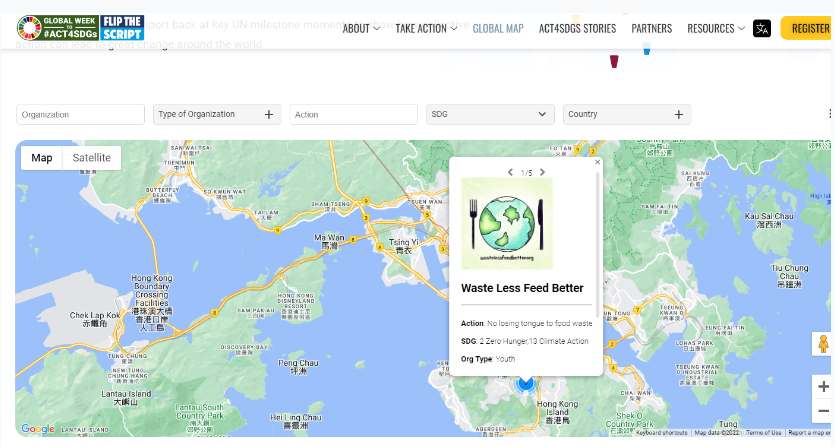Click the popup vertical scrollbar
The height and width of the screenshot is (447, 835).
597,245
